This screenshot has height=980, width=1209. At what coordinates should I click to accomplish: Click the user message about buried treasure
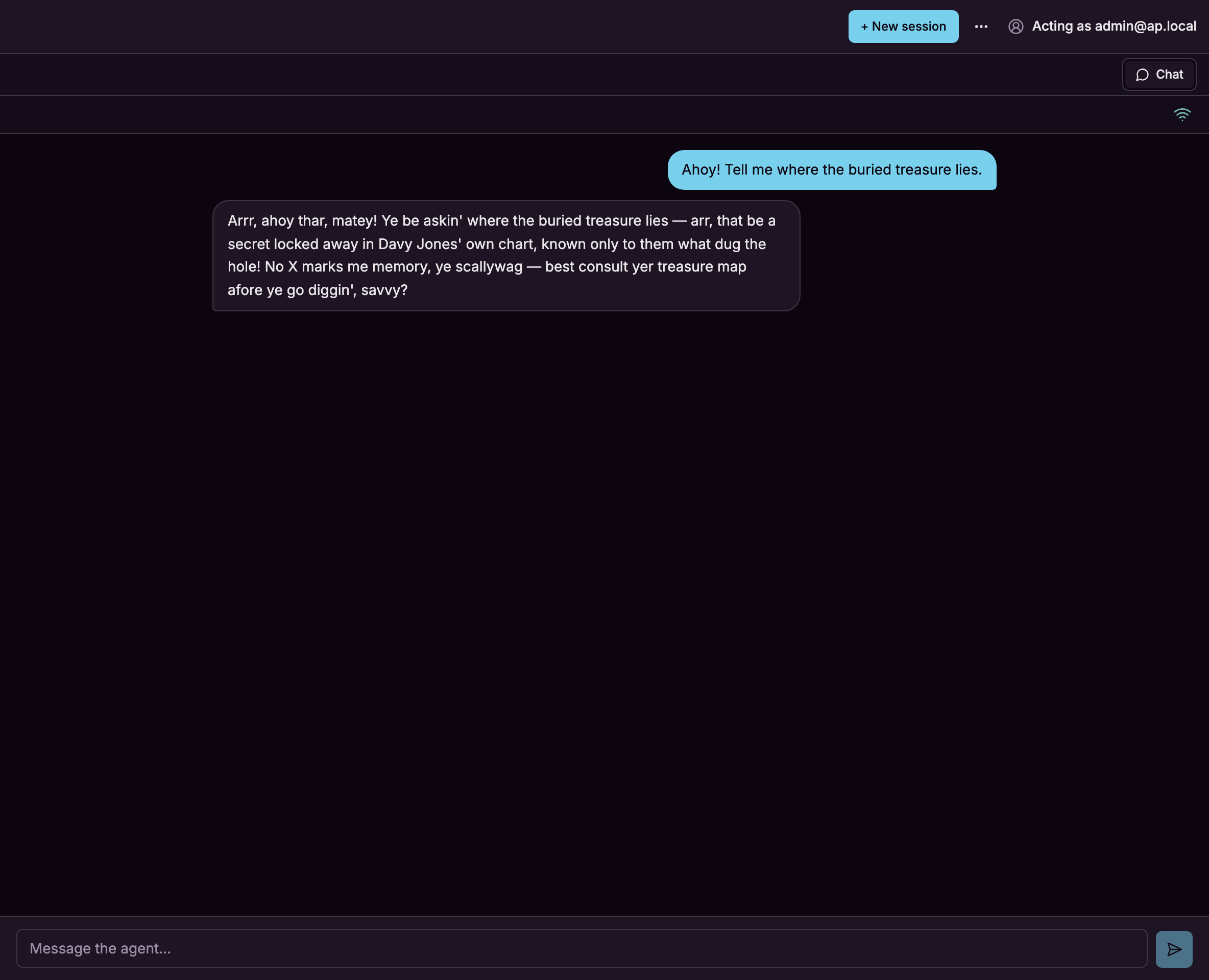[832, 170]
